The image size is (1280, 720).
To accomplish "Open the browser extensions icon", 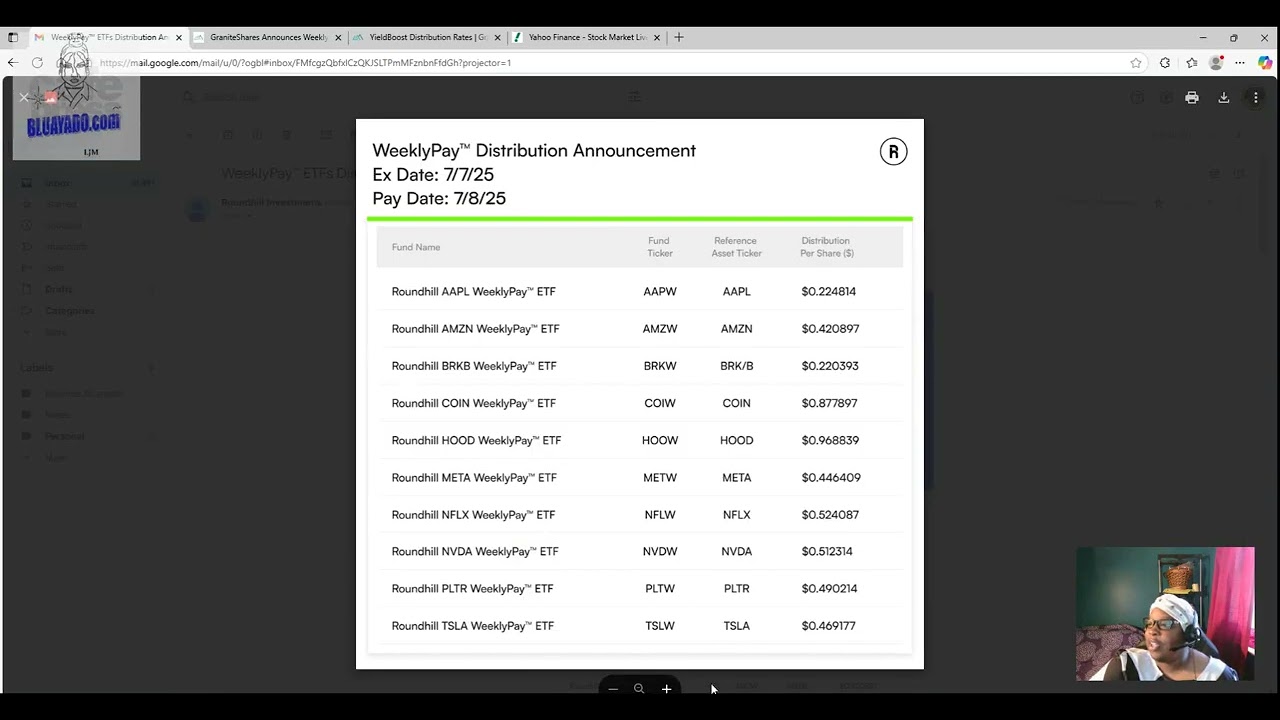I will 1165,63.
